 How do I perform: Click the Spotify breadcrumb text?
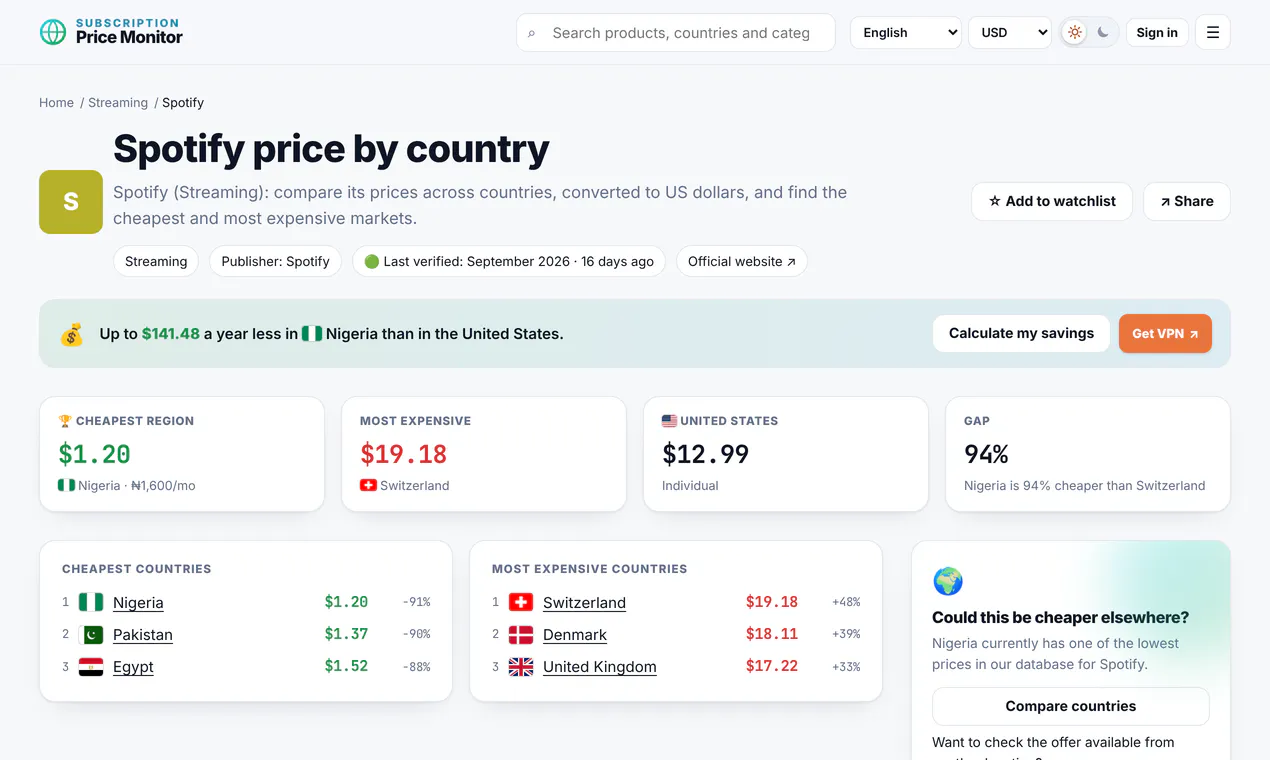tap(183, 102)
